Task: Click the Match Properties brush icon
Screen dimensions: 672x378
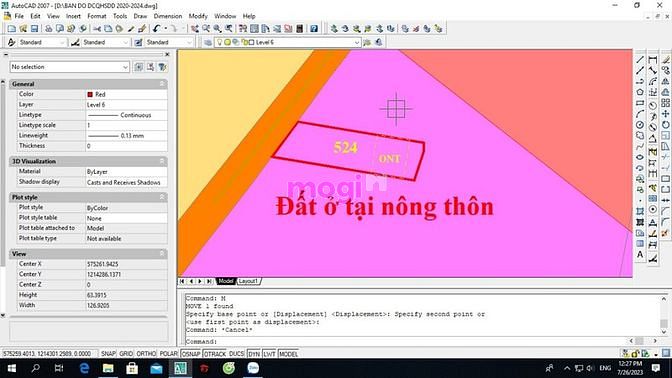Action: coord(142,29)
